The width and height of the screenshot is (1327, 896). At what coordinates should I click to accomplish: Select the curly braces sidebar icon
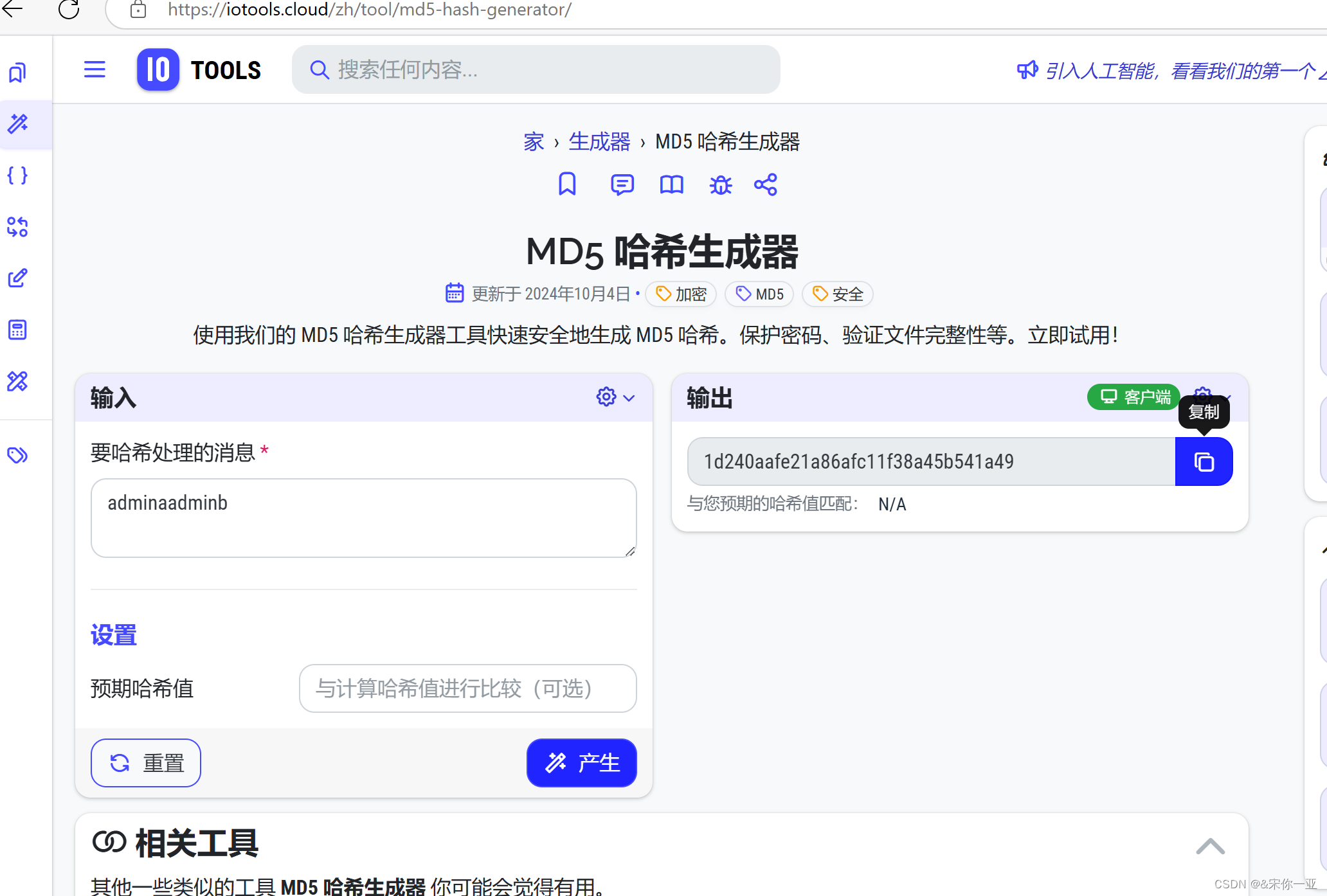pyautogui.click(x=17, y=175)
